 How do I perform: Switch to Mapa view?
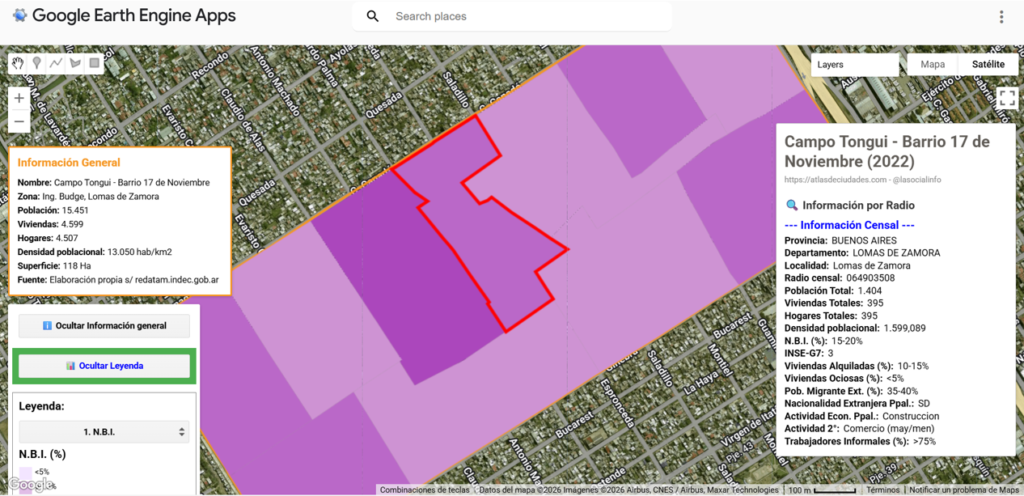[x=932, y=64]
